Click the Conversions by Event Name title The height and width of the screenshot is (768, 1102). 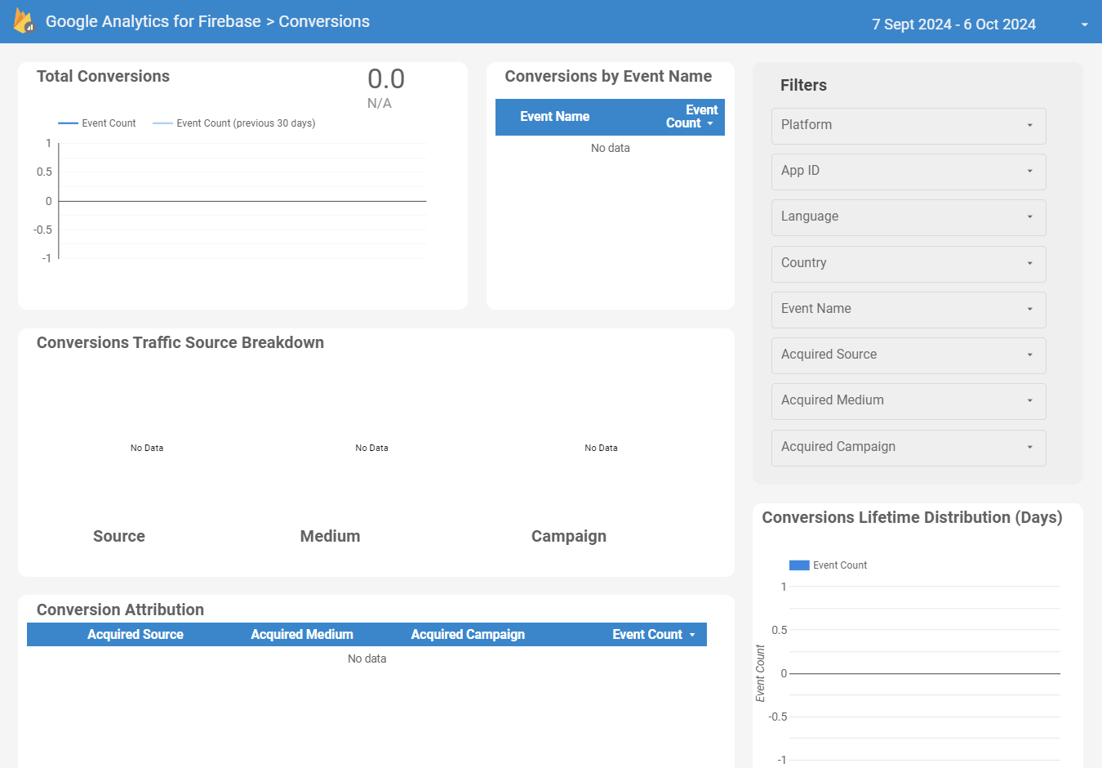[608, 76]
